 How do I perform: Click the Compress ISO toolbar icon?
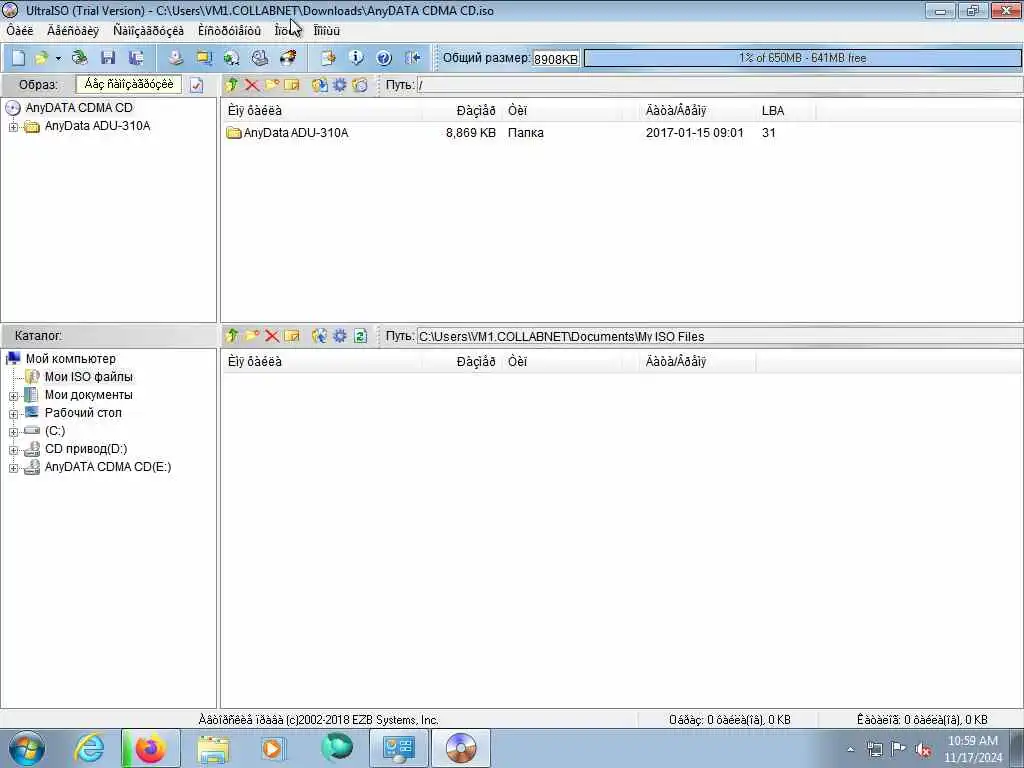204,58
